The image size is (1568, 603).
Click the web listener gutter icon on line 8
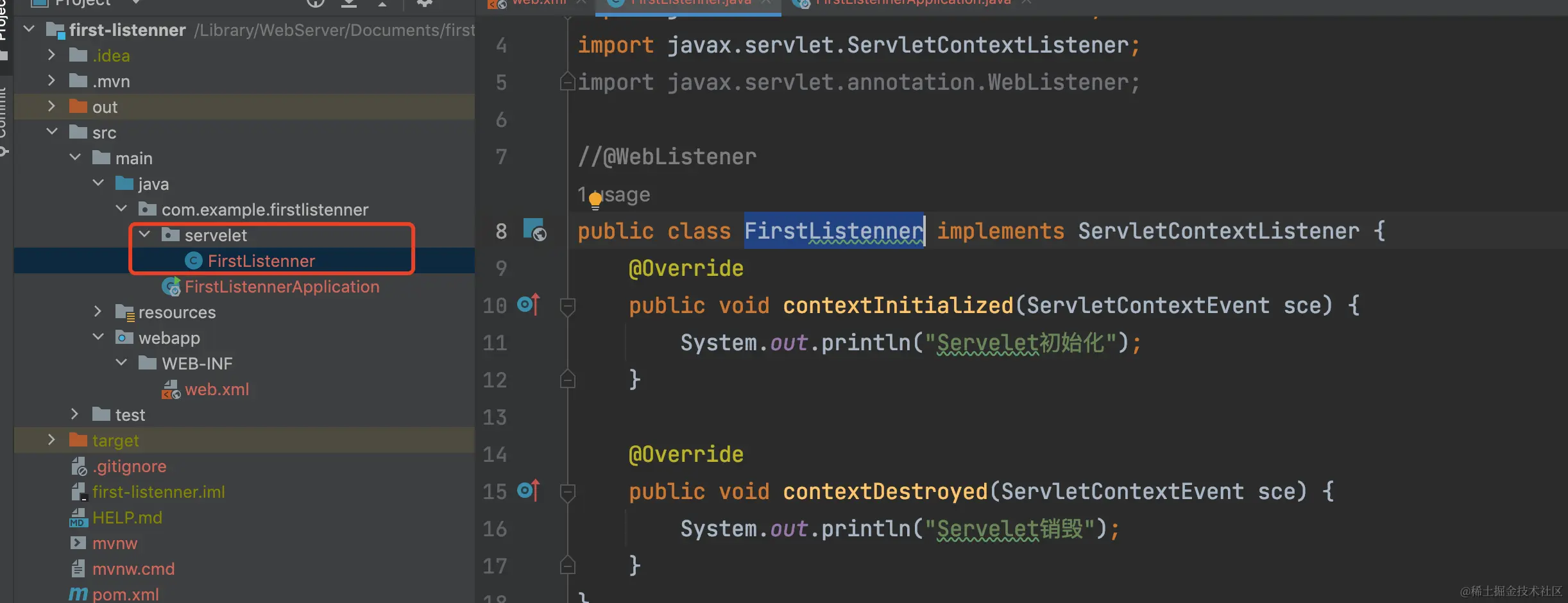[534, 230]
